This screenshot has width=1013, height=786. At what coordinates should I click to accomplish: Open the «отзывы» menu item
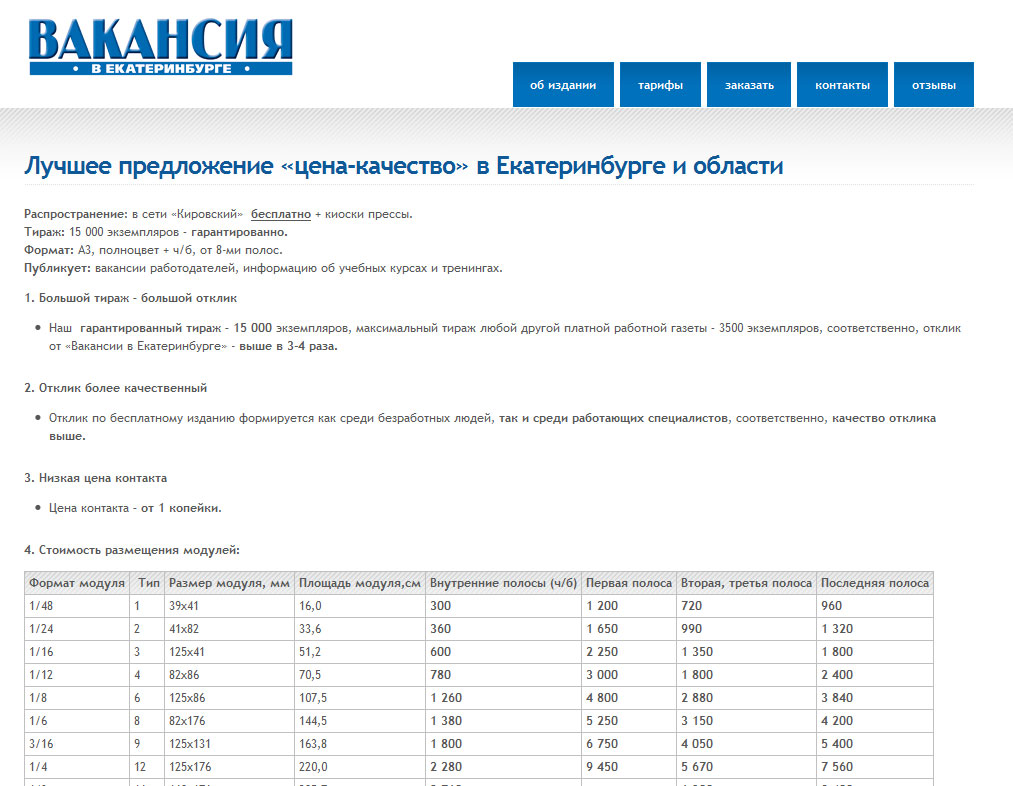[x=934, y=85]
